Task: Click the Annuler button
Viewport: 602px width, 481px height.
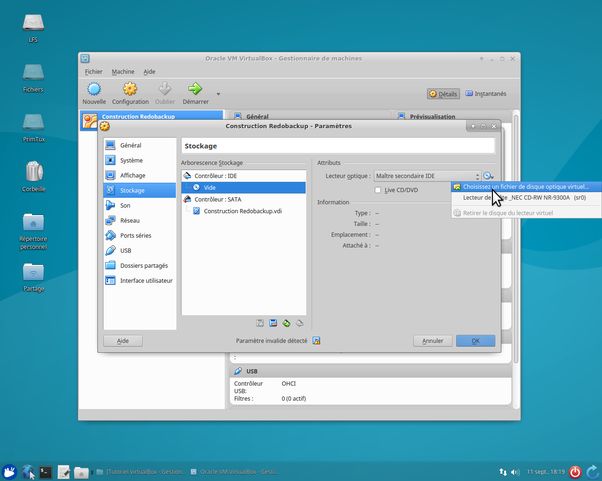Action: (433, 341)
